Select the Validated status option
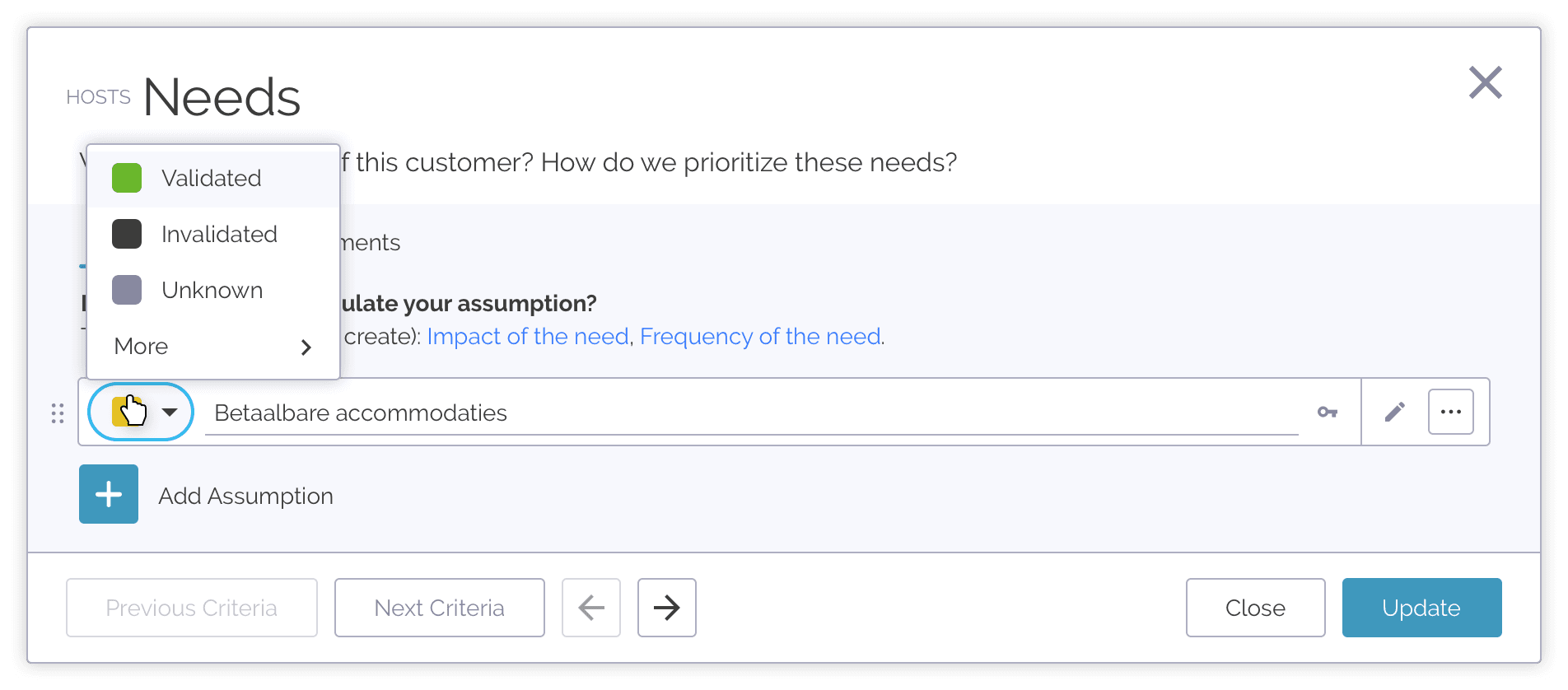Image resolution: width=1568 pixels, height=690 pixels. point(213,178)
